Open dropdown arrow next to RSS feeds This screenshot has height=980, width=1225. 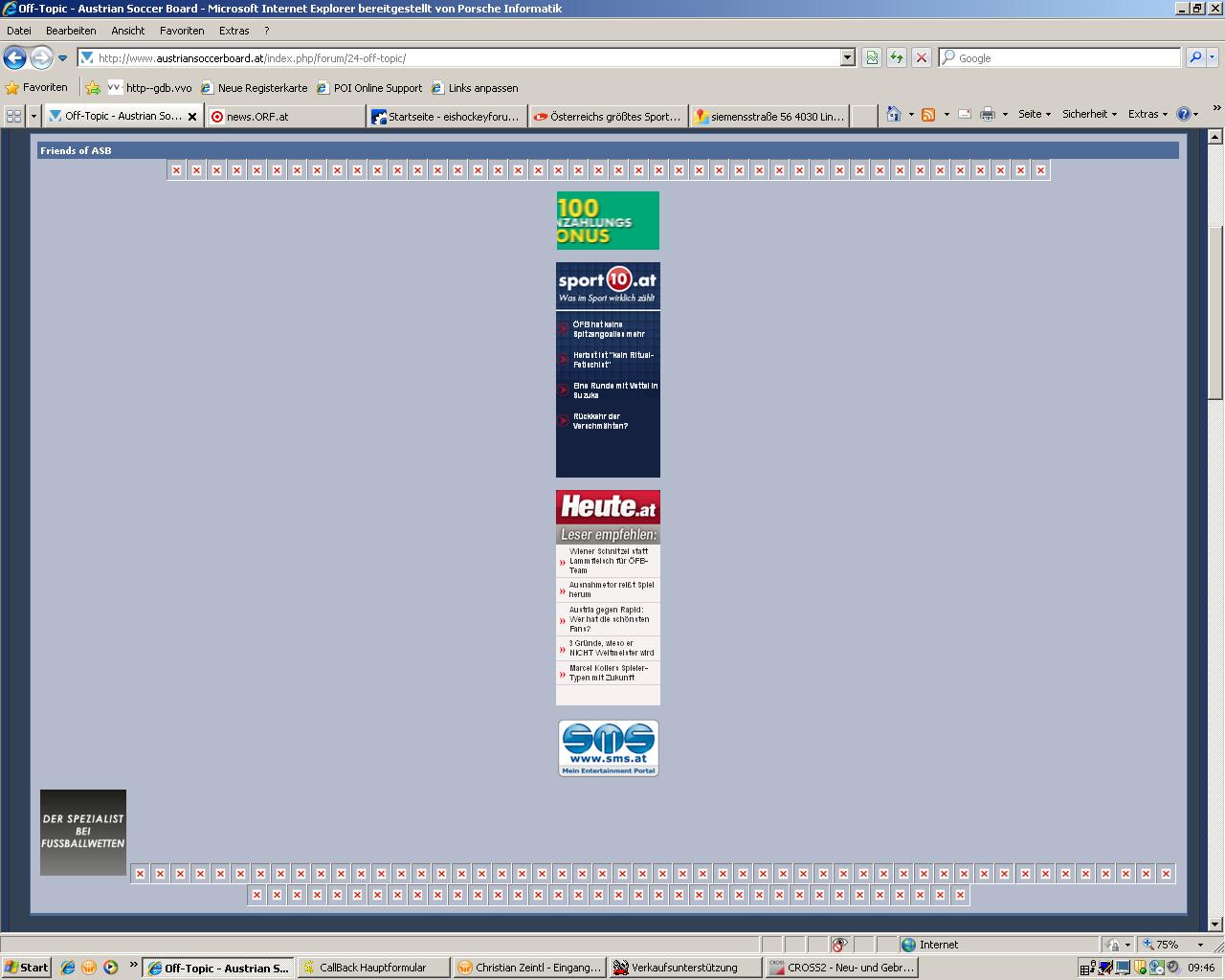[x=947, y=114]
